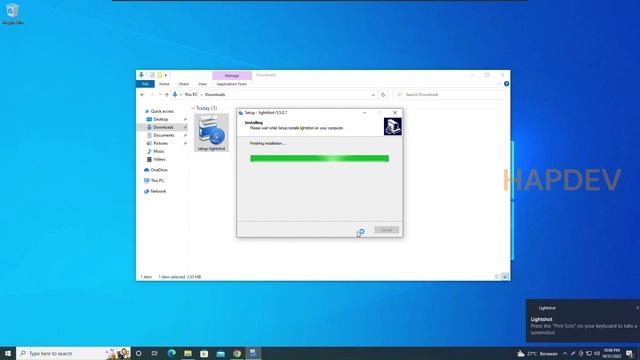Open the Mail app from the taskbar
Viewport: 640px width, 360px height.
220,353
